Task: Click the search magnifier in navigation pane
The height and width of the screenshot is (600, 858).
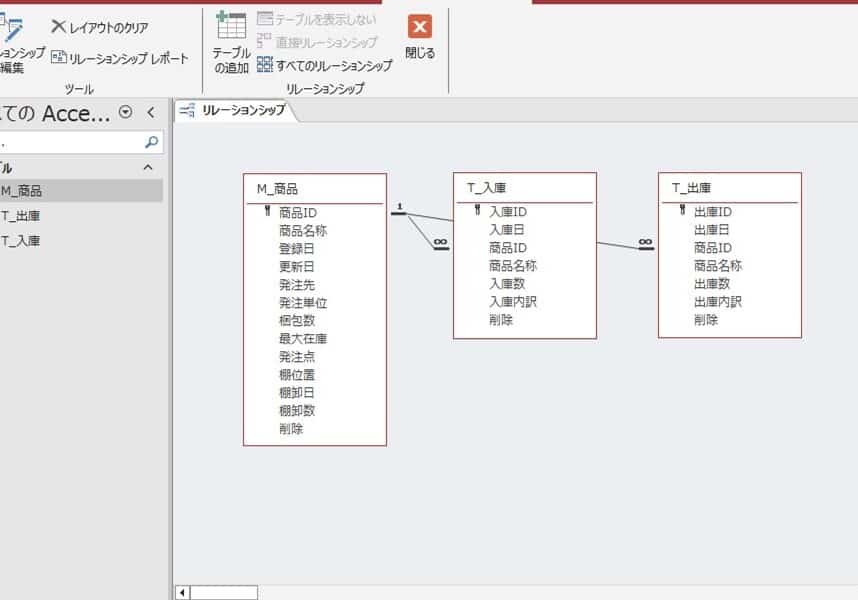Action: click(x=151, y=142)
